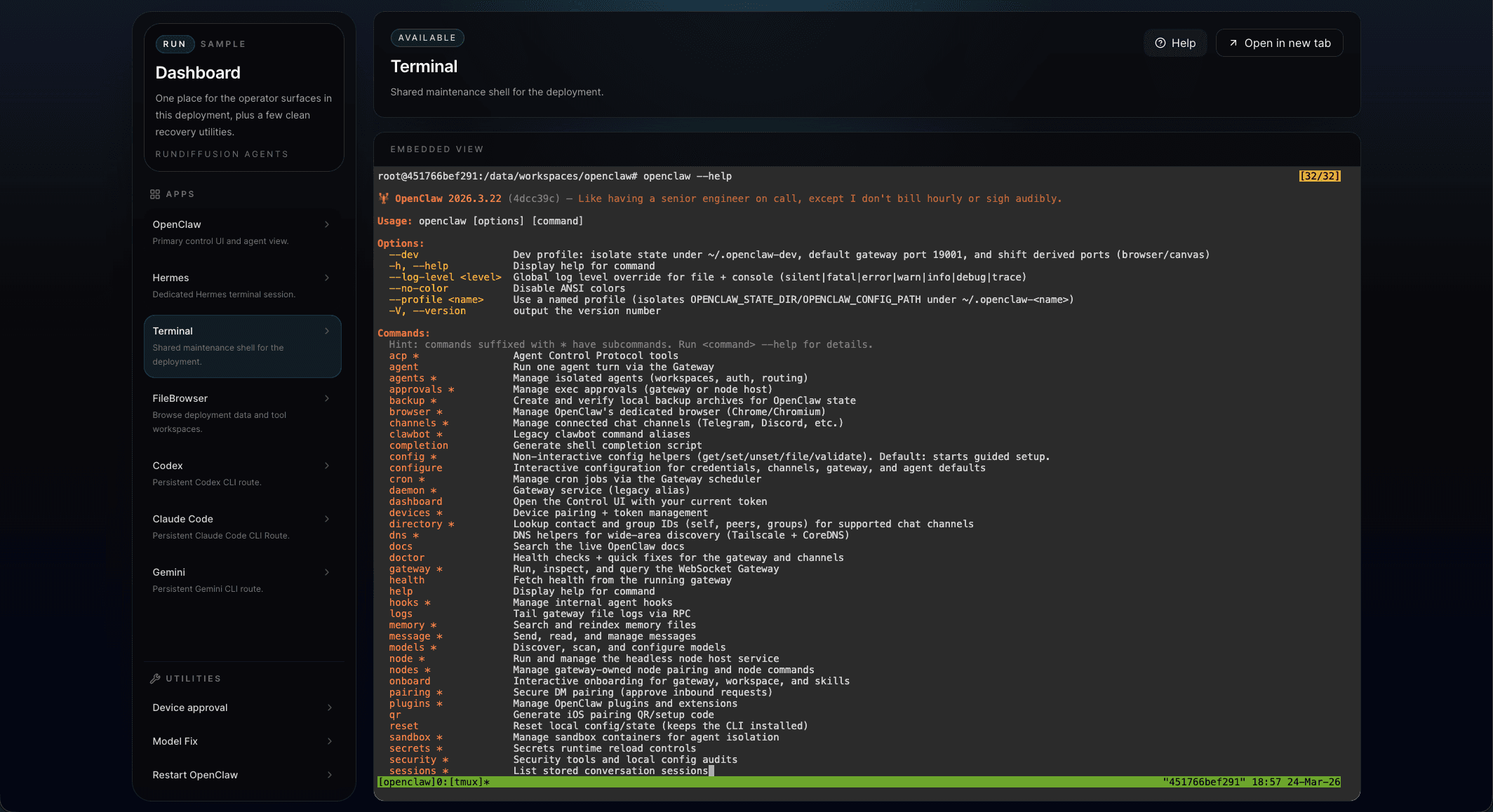Screen dimensions: 1493x812
Task: Open the Claude Code app entry
Action: coord(243,527)
